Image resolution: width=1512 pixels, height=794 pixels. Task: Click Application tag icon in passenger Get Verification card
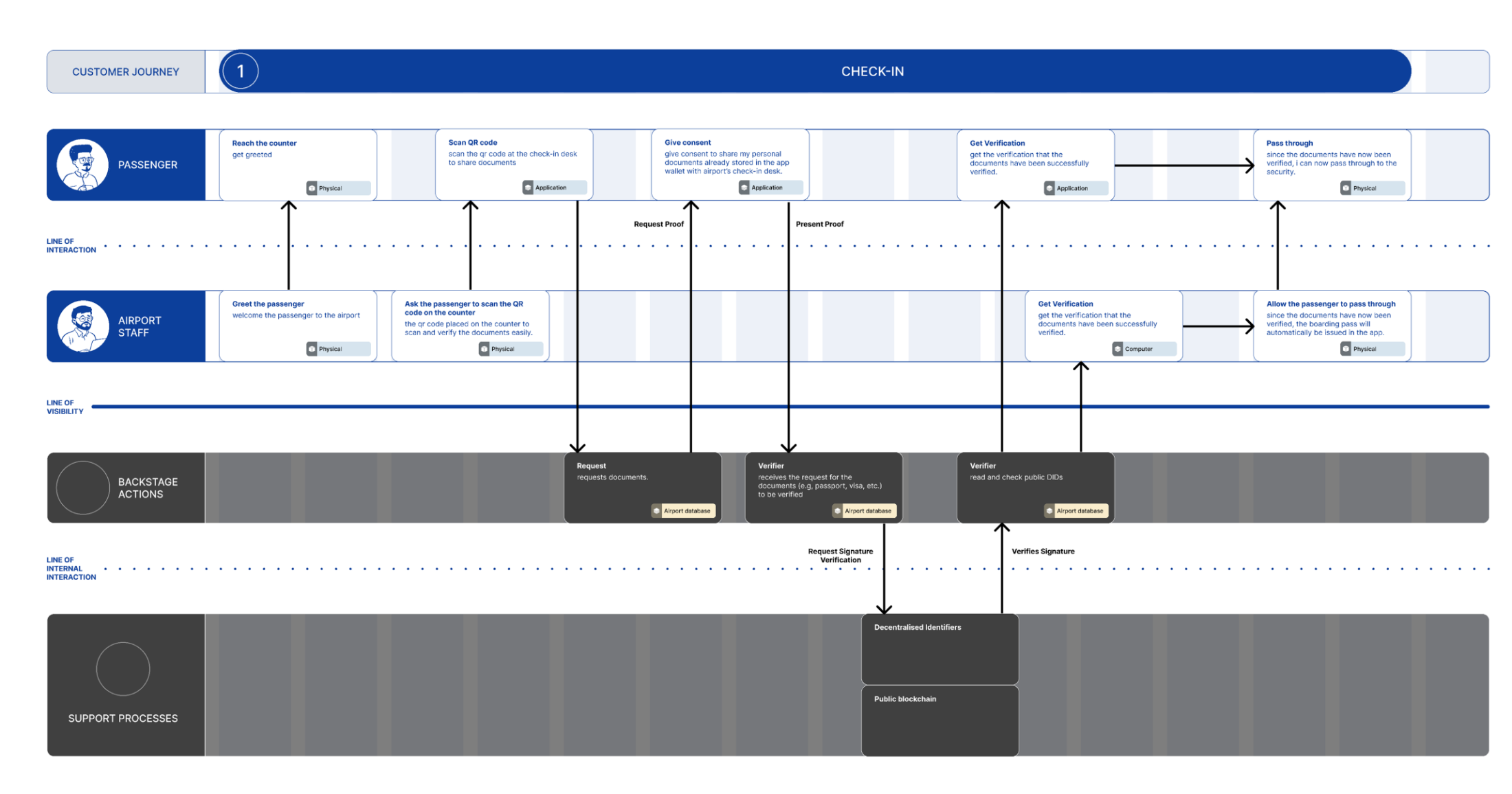[x=1049, y=188]
